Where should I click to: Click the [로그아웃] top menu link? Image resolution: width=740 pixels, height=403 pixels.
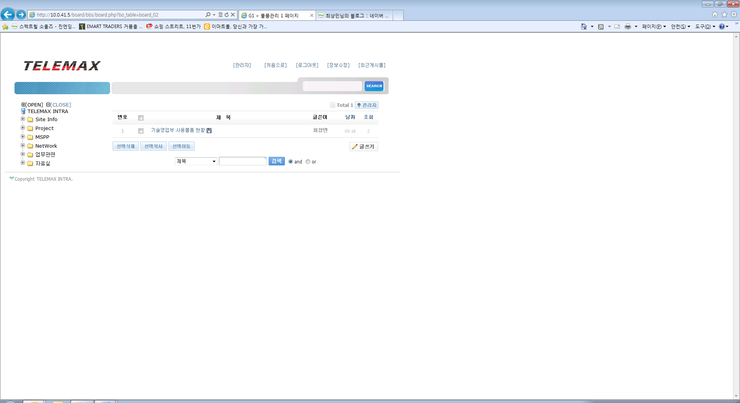tap(307, 65)
